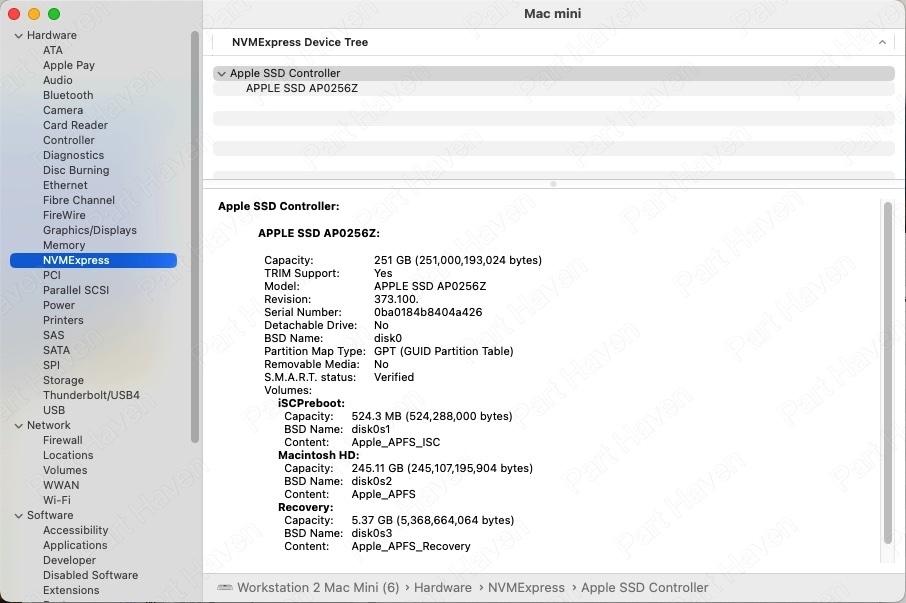Open SATA information
This screenshot has height=603, width=906.
(56, 351)
